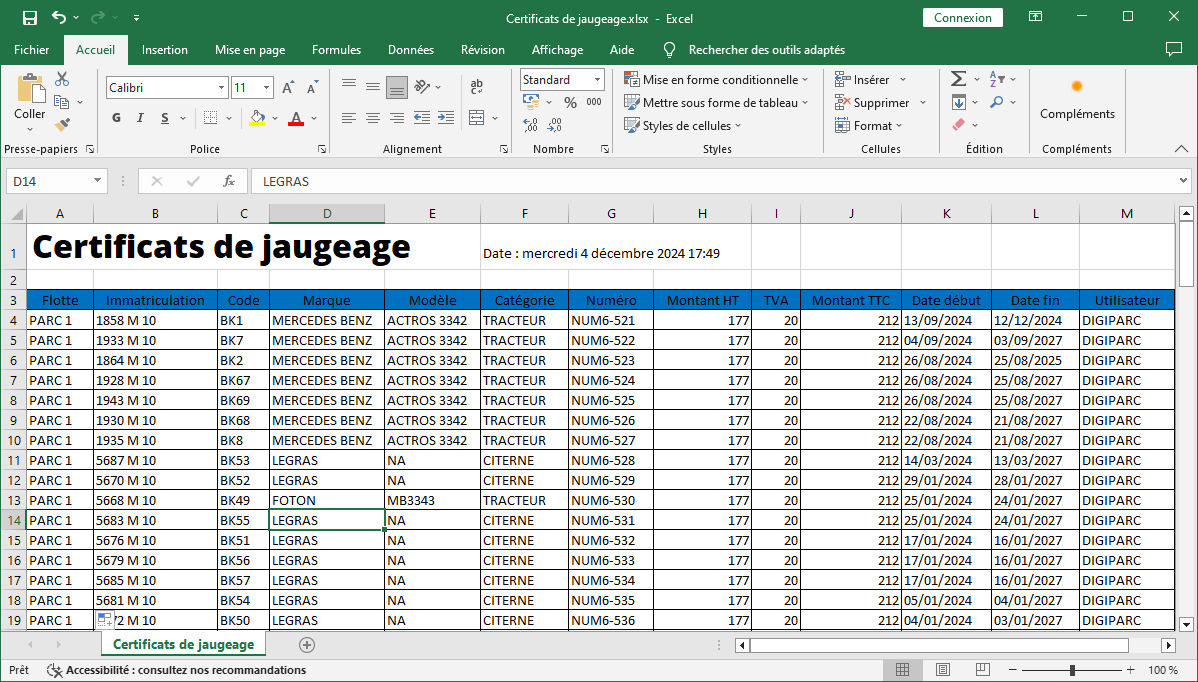Screen dimensions: 1198x682
Task: Save the workbook with the floppy disk icon
Action: pos(30,18)
